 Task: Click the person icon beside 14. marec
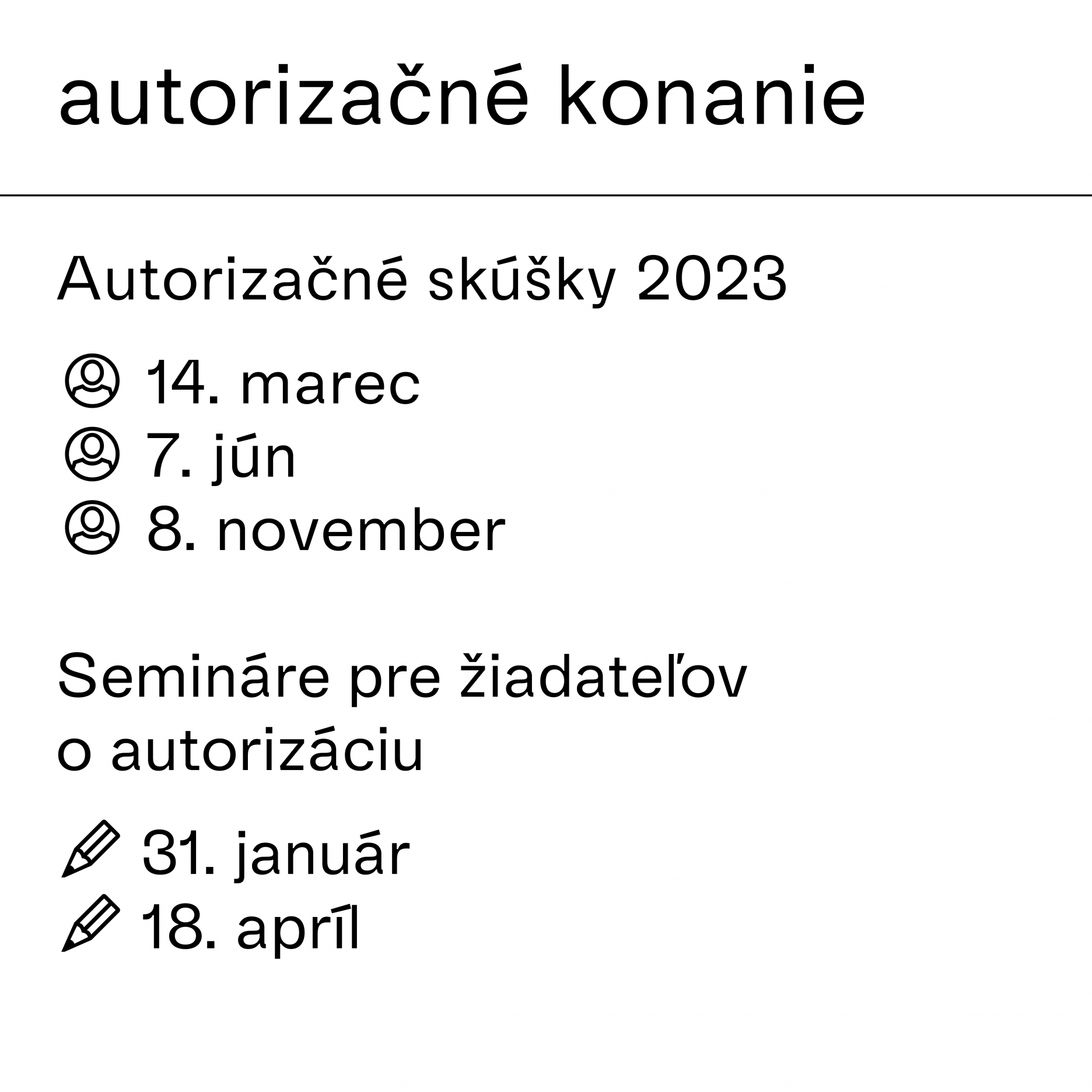point(92,381)
